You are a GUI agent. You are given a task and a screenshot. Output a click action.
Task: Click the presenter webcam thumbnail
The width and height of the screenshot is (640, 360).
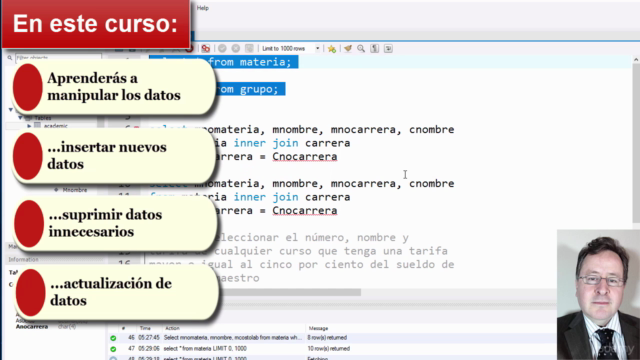click(598, 295)
